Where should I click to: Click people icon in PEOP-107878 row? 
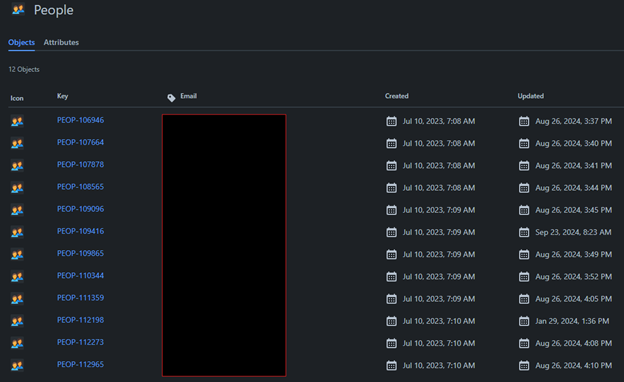click(17, 166)
